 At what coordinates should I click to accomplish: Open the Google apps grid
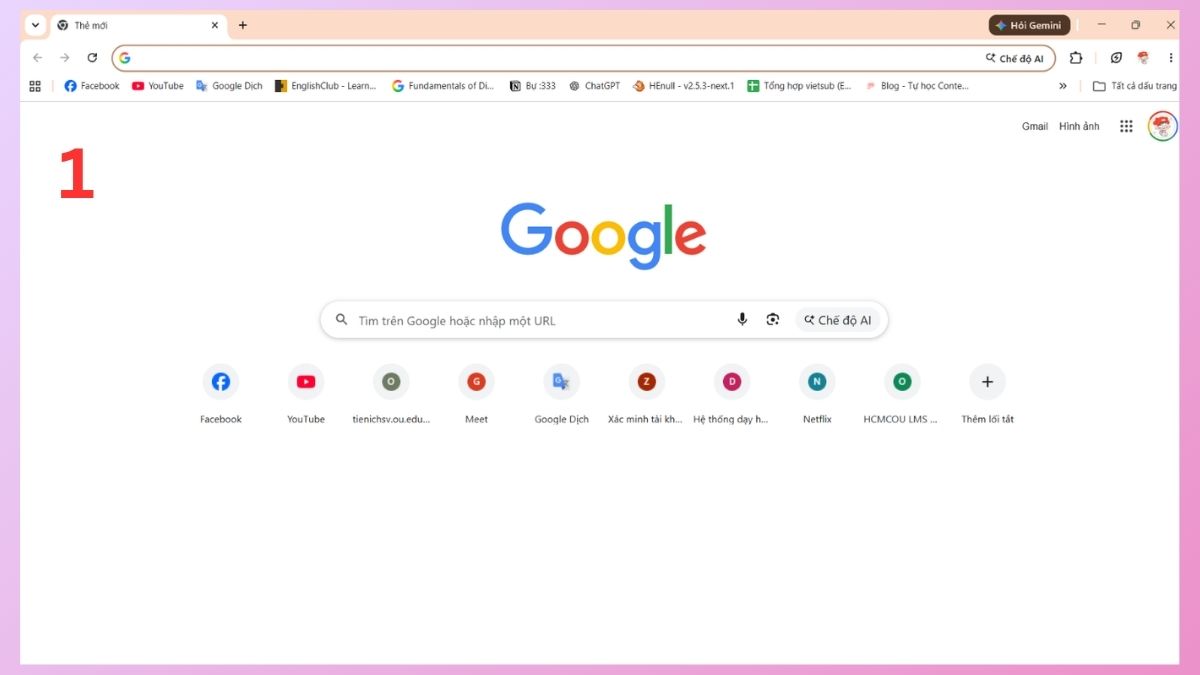point(1126,126)
